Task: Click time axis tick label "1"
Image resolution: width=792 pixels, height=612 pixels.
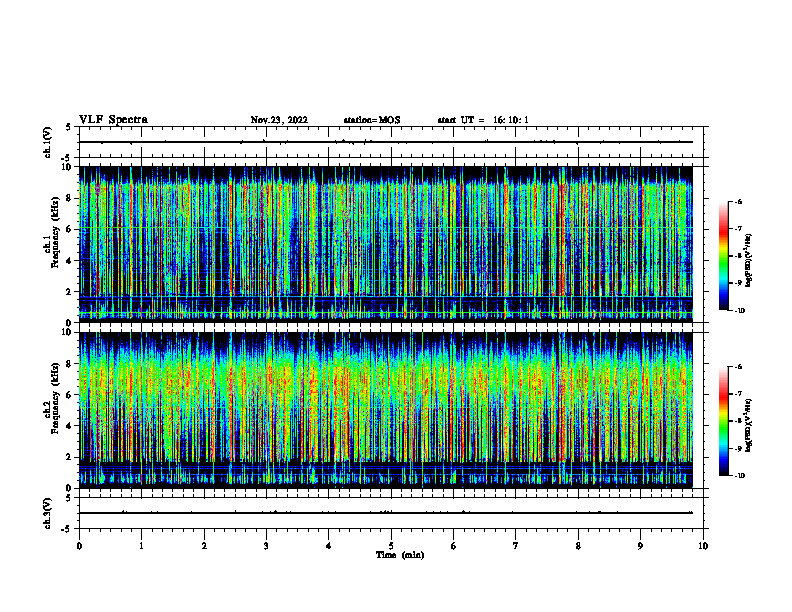Action: [141, 546]
